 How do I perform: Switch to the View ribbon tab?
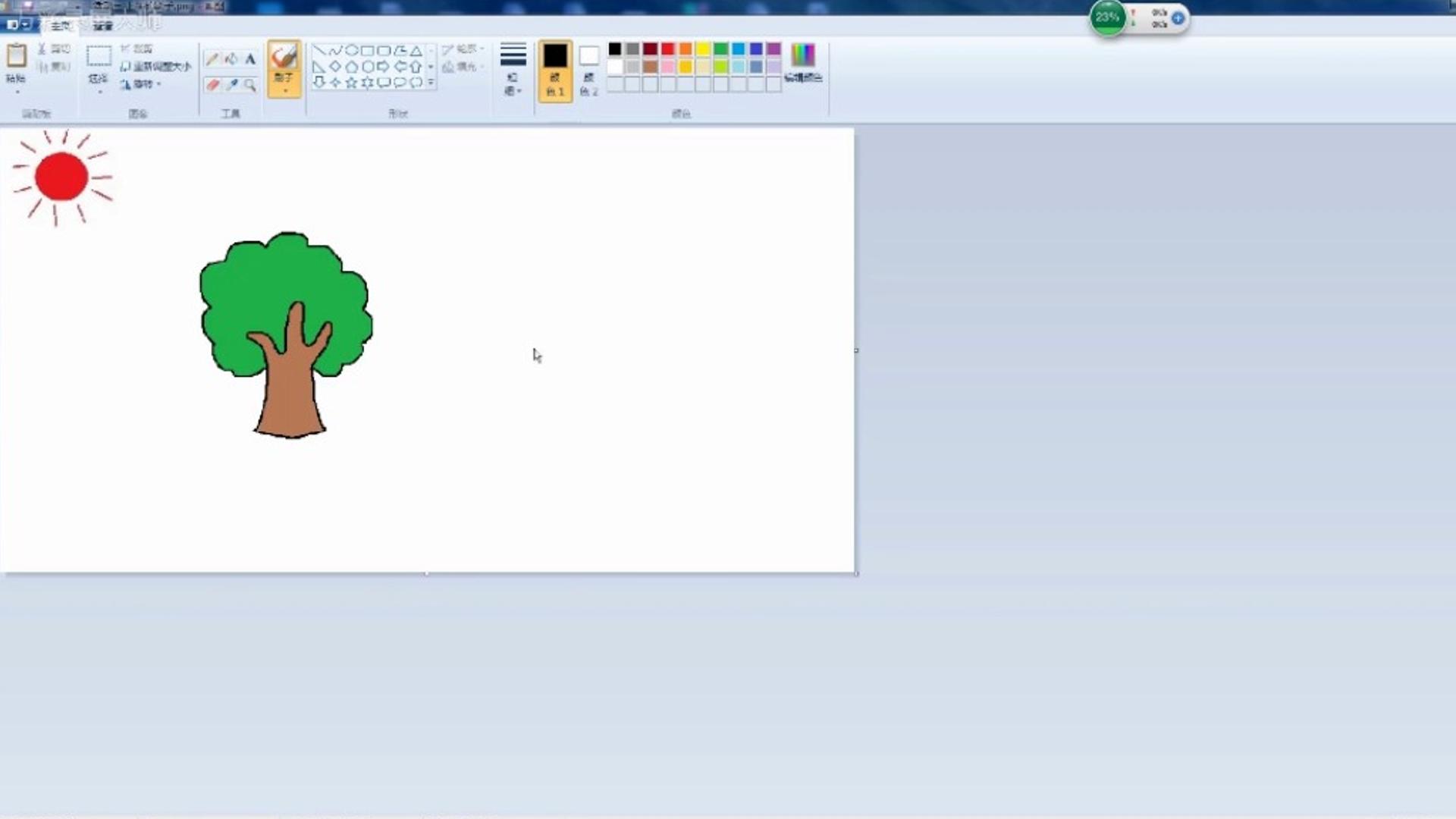102,26
